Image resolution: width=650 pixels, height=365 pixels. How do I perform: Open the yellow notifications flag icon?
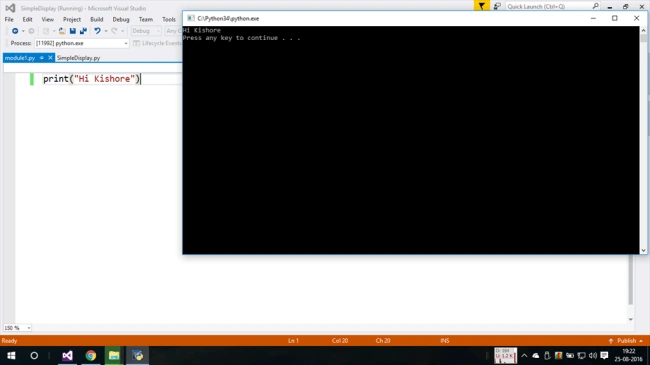(482, 6)
